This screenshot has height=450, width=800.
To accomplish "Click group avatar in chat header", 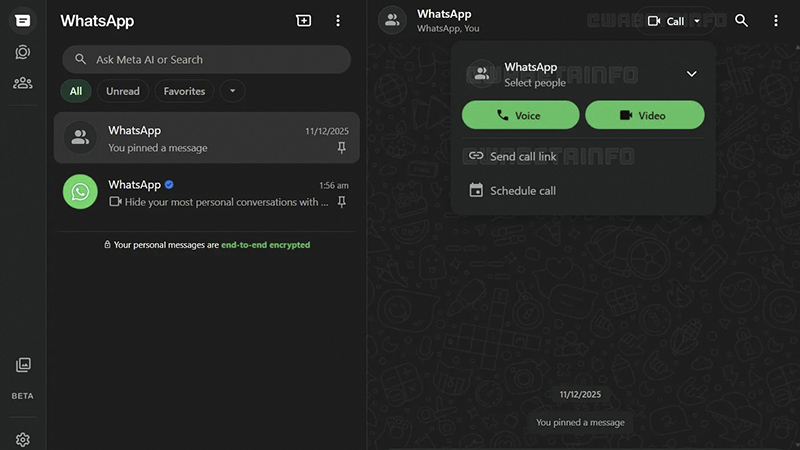I will [392, 20].
